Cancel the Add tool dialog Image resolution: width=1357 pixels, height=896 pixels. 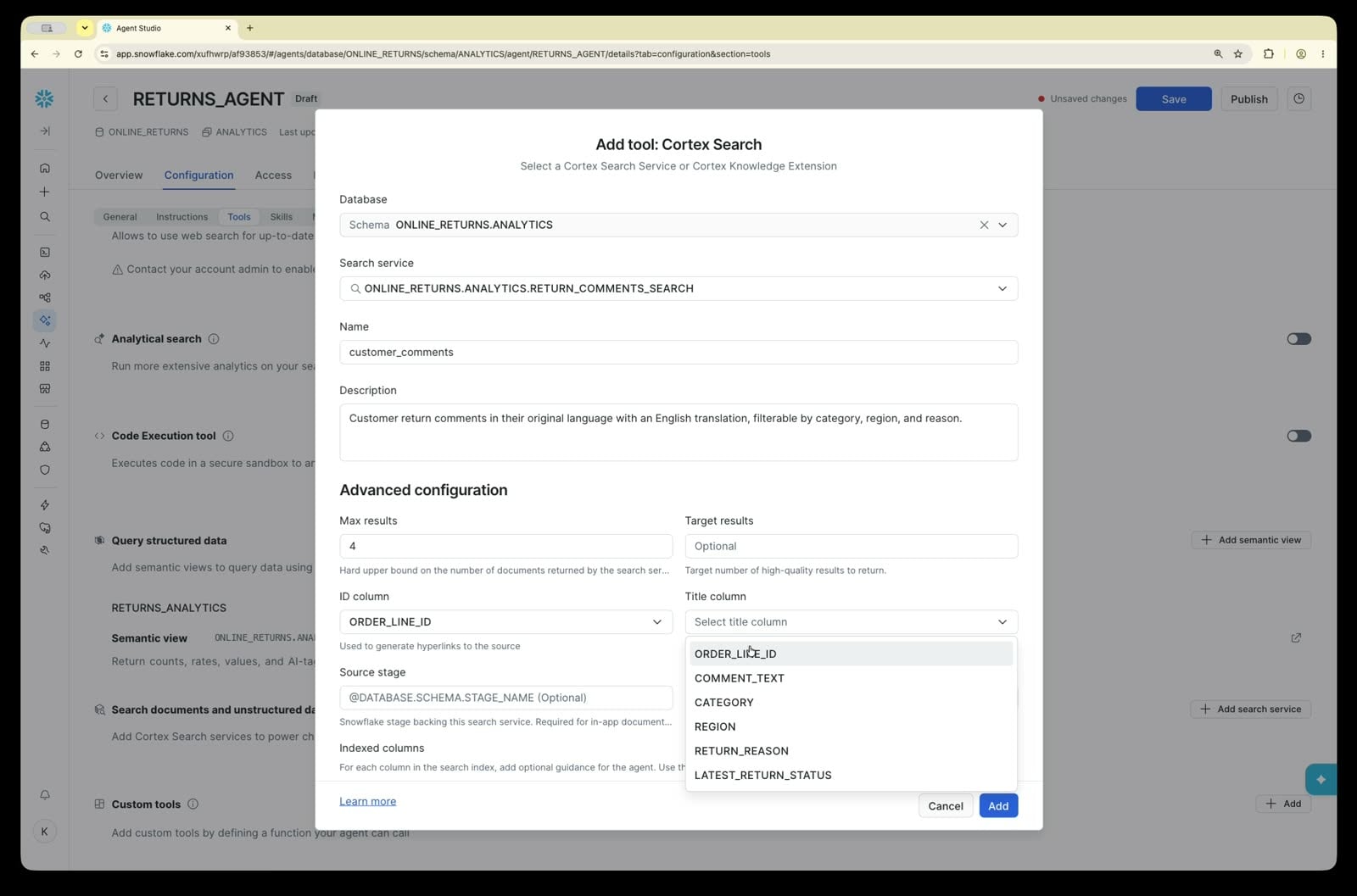tap(945, 805)
